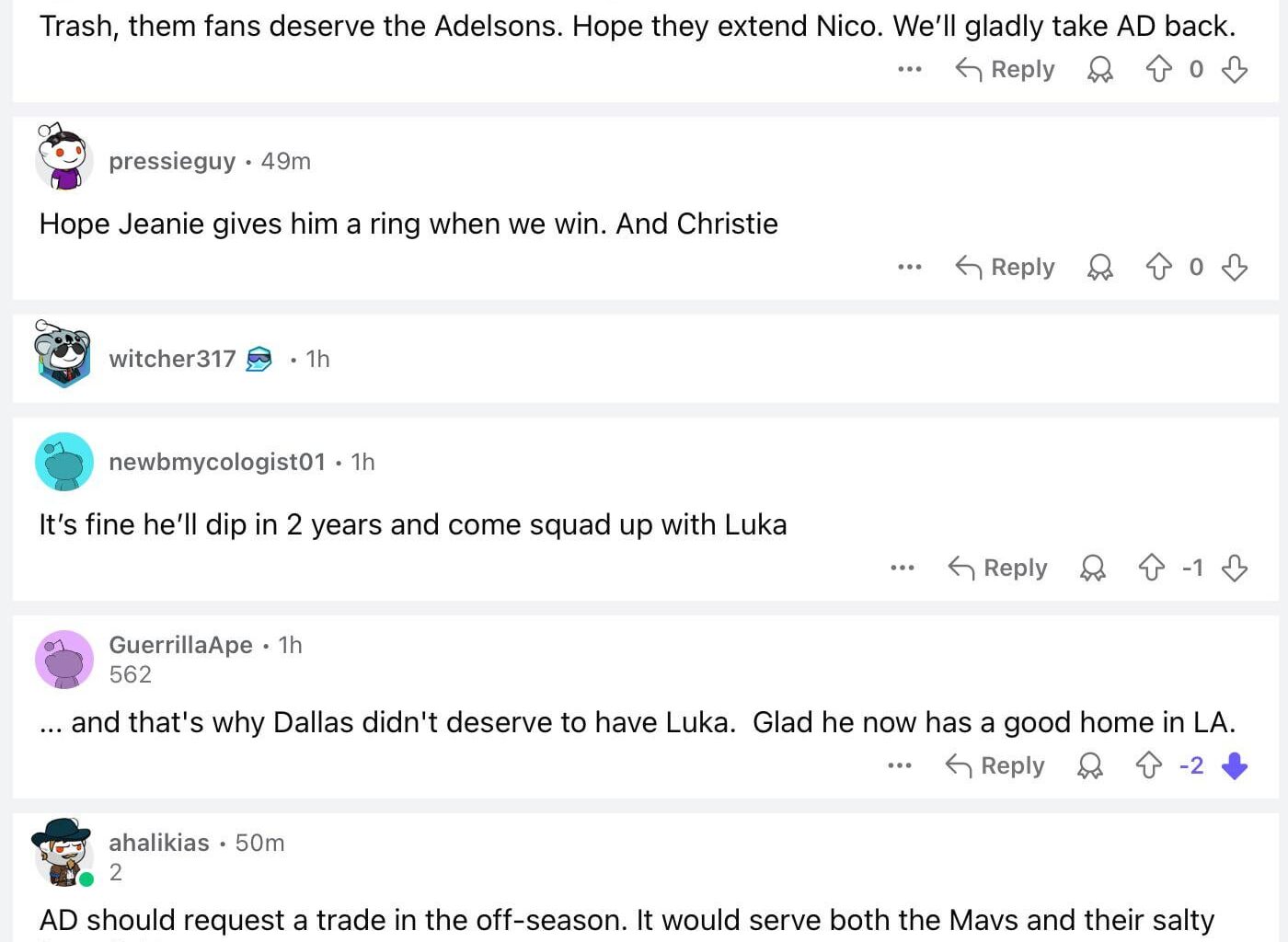Click the award ribbon icon on GuerrillaApe's comment

(1090, 765)
